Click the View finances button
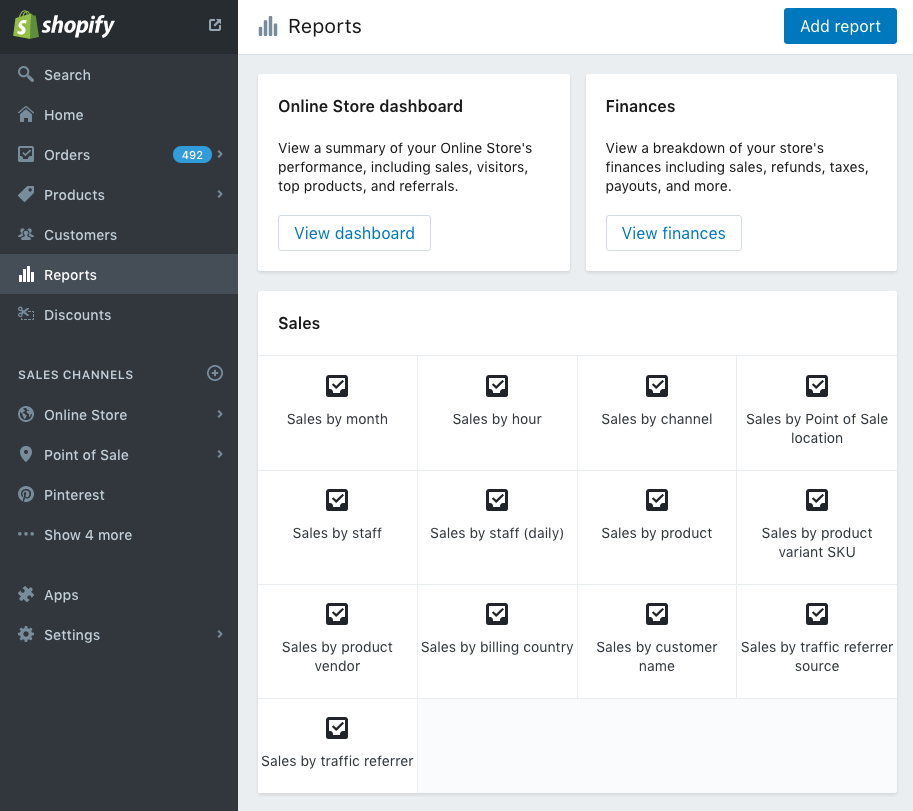 [673, 233]
